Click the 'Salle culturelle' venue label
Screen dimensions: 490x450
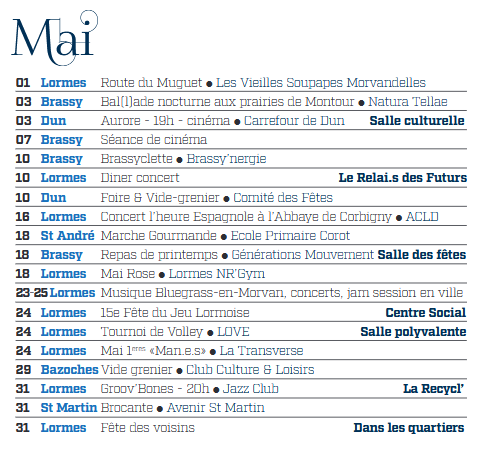pyautogui.click(x=417, y=121)
